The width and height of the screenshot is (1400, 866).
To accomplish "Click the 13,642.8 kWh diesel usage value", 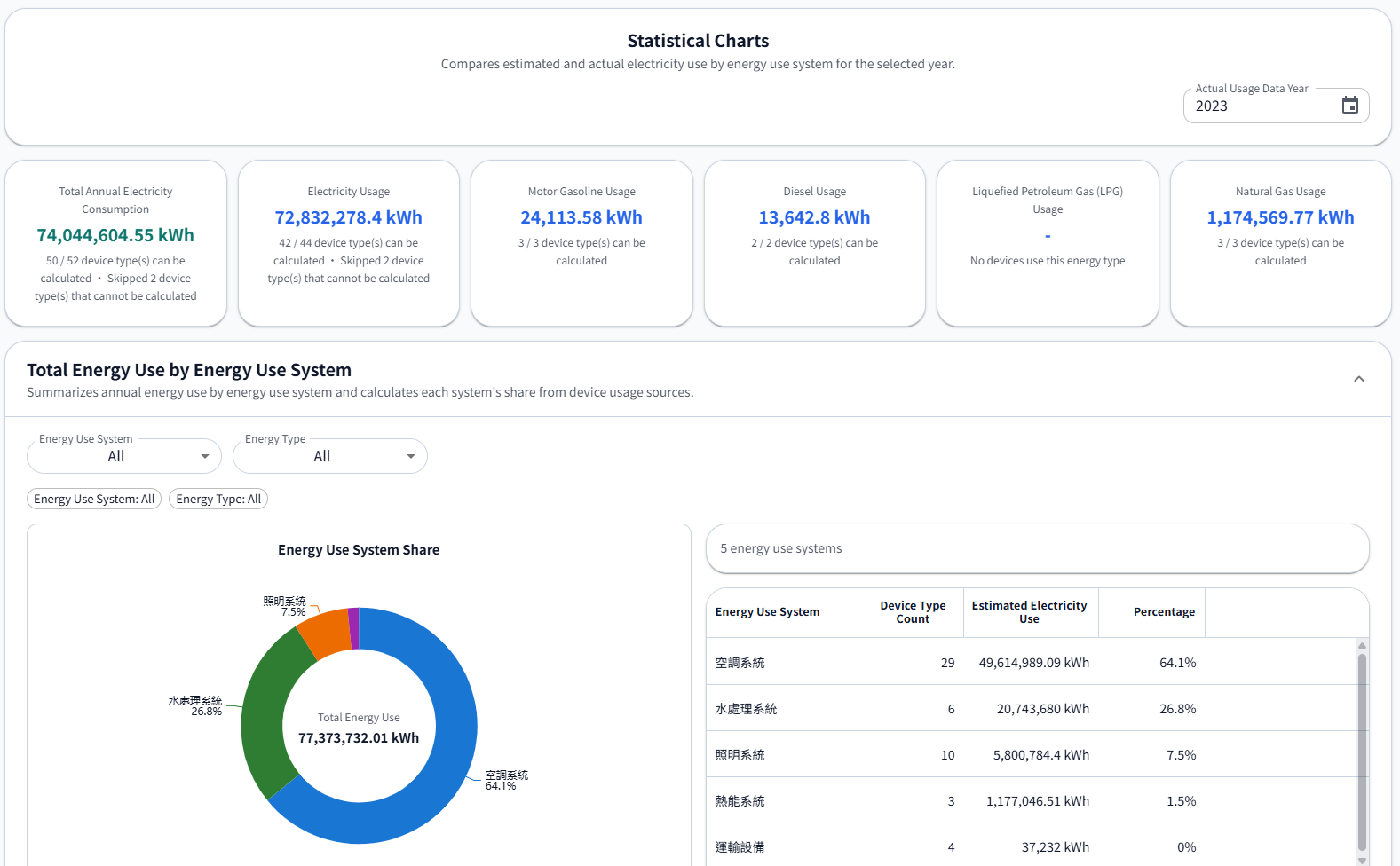I will pos(814,217).
